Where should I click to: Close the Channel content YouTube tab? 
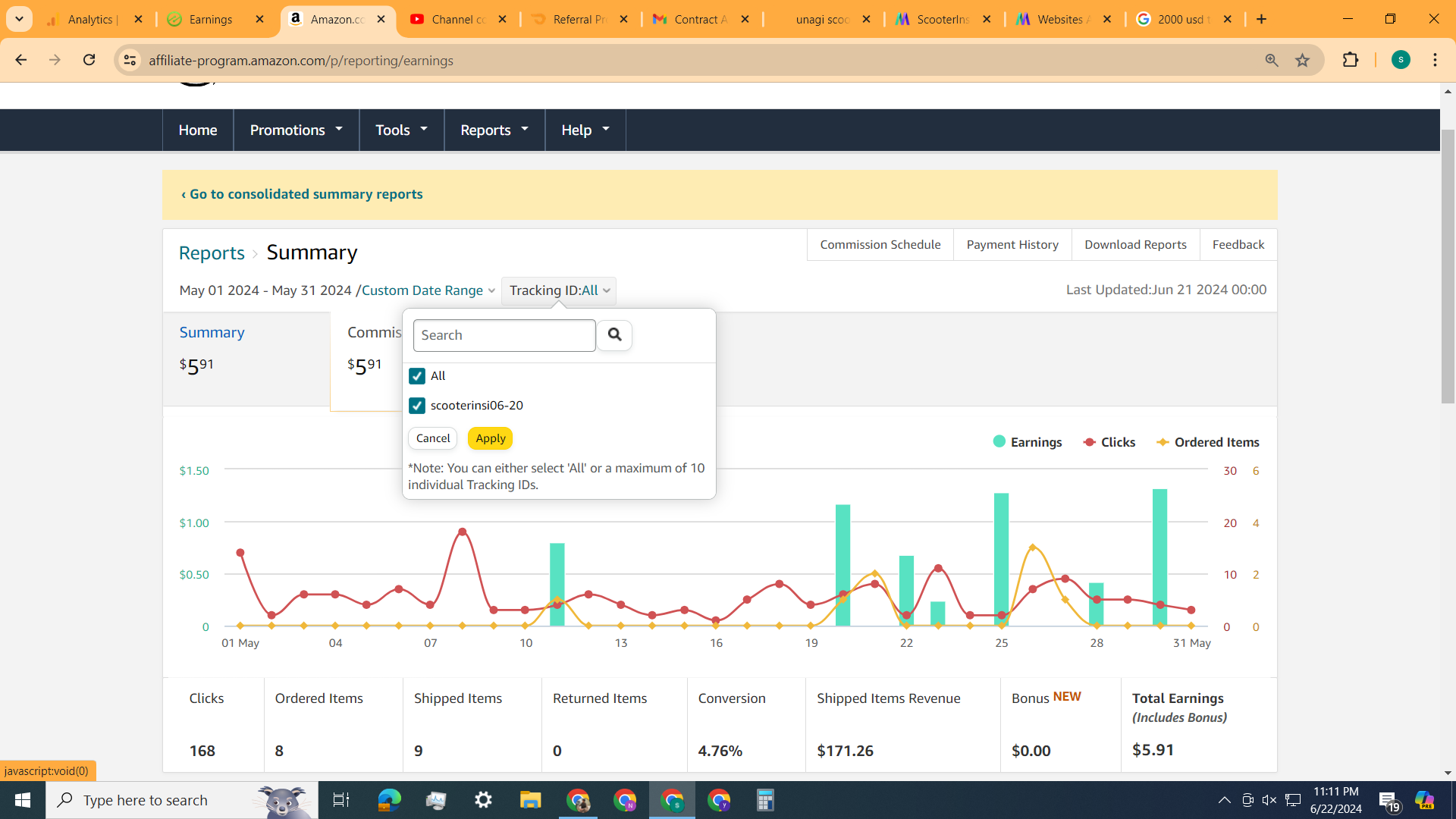click(502, 19)
